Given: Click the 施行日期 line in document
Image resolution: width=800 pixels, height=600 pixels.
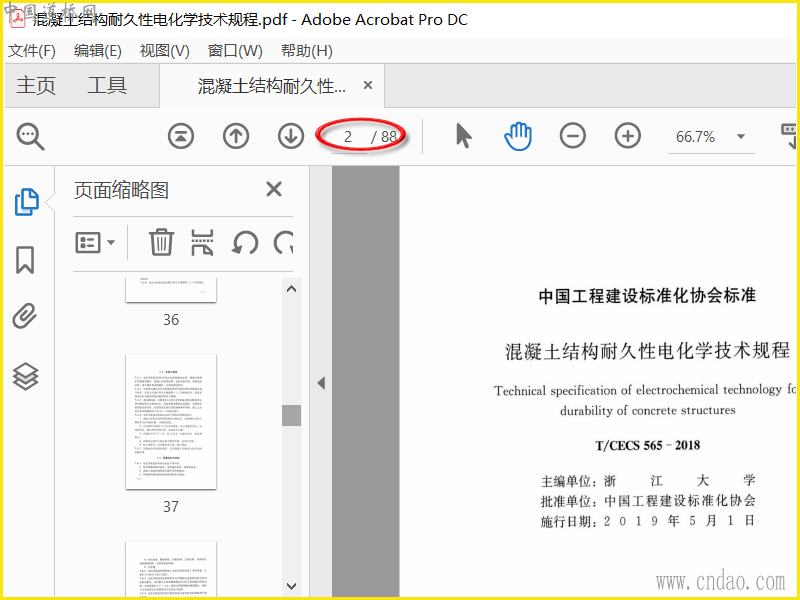Looking at the screenshot, I should click(x=648, y=521).
